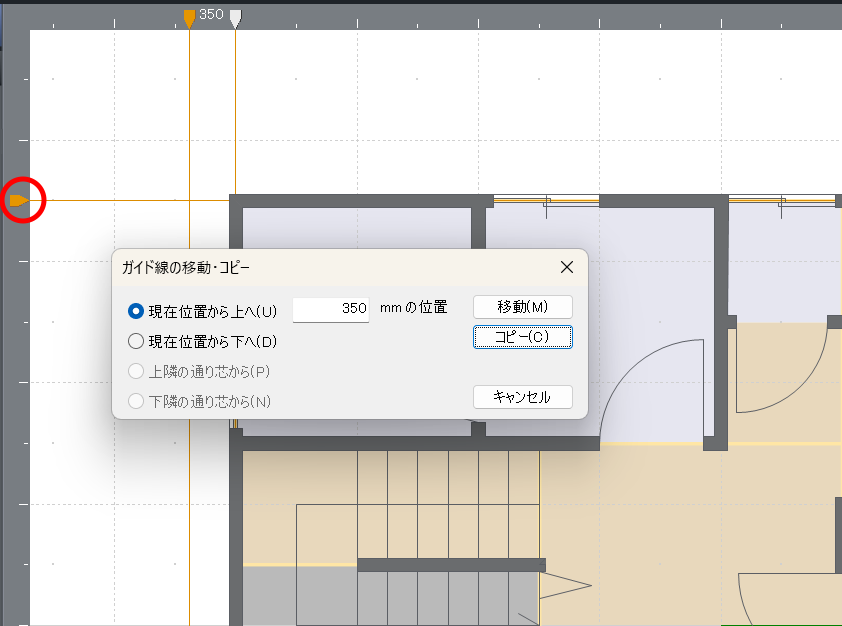Click the white guide marker on the top ruler
The width and height of the screenshot is (842, 626).
235,18
